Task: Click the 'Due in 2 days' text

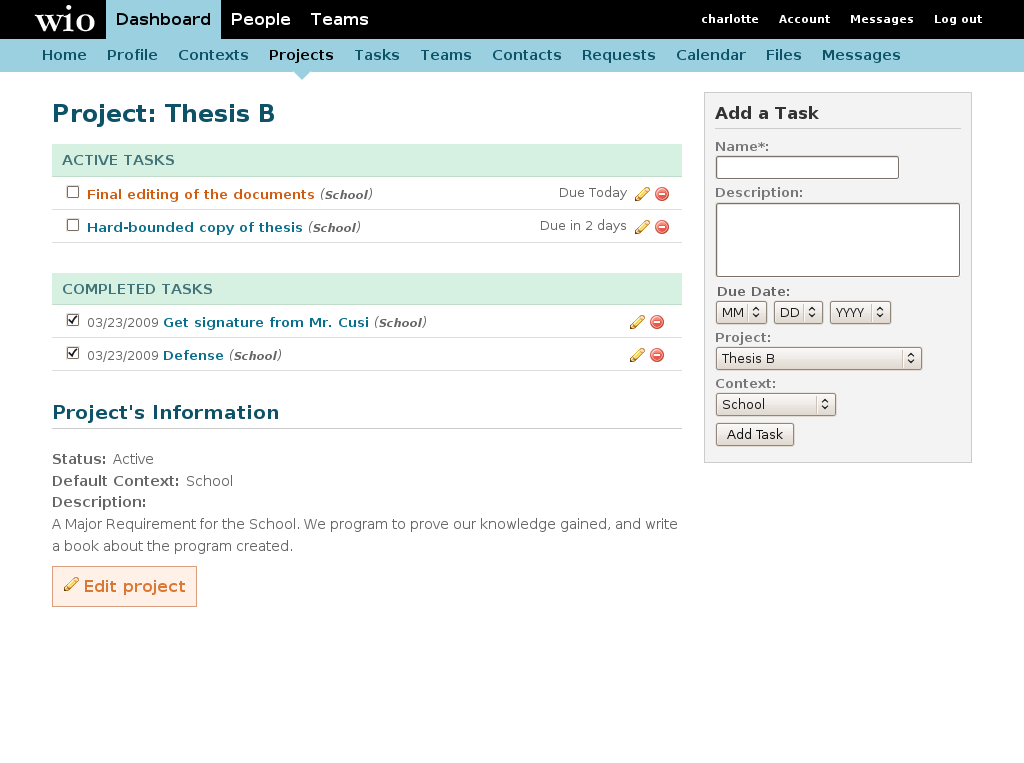Action: pos(583,226)
